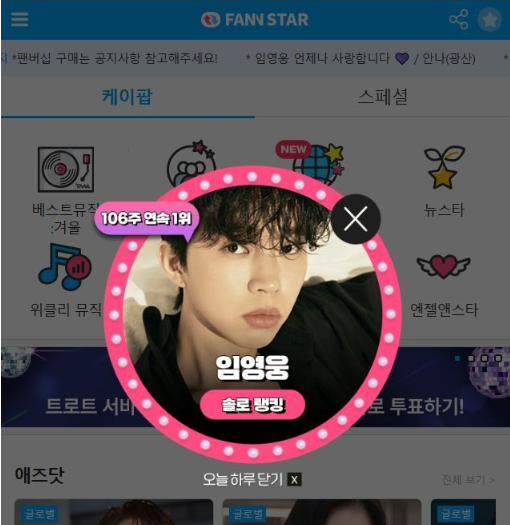Expand 전체 보기 link with chevron

tap(468, 480)
